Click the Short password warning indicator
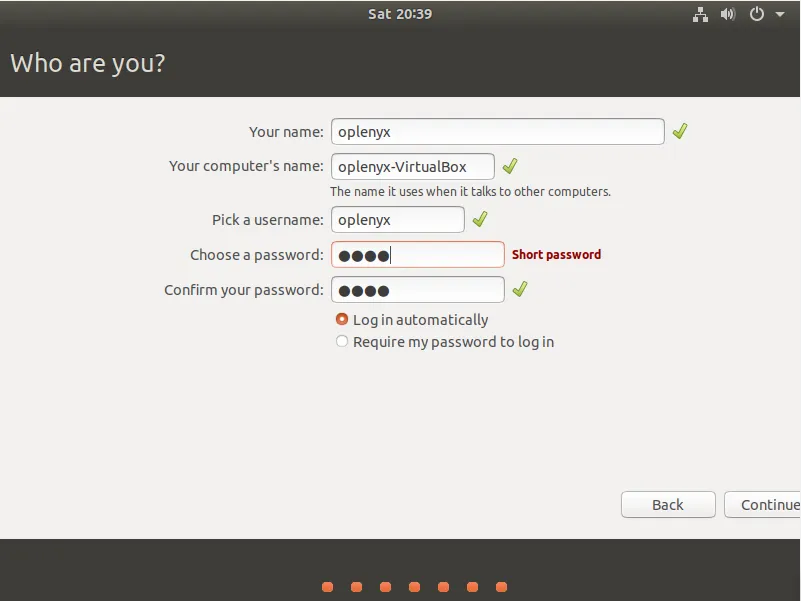The image size is (801, 601). (556, 254)
